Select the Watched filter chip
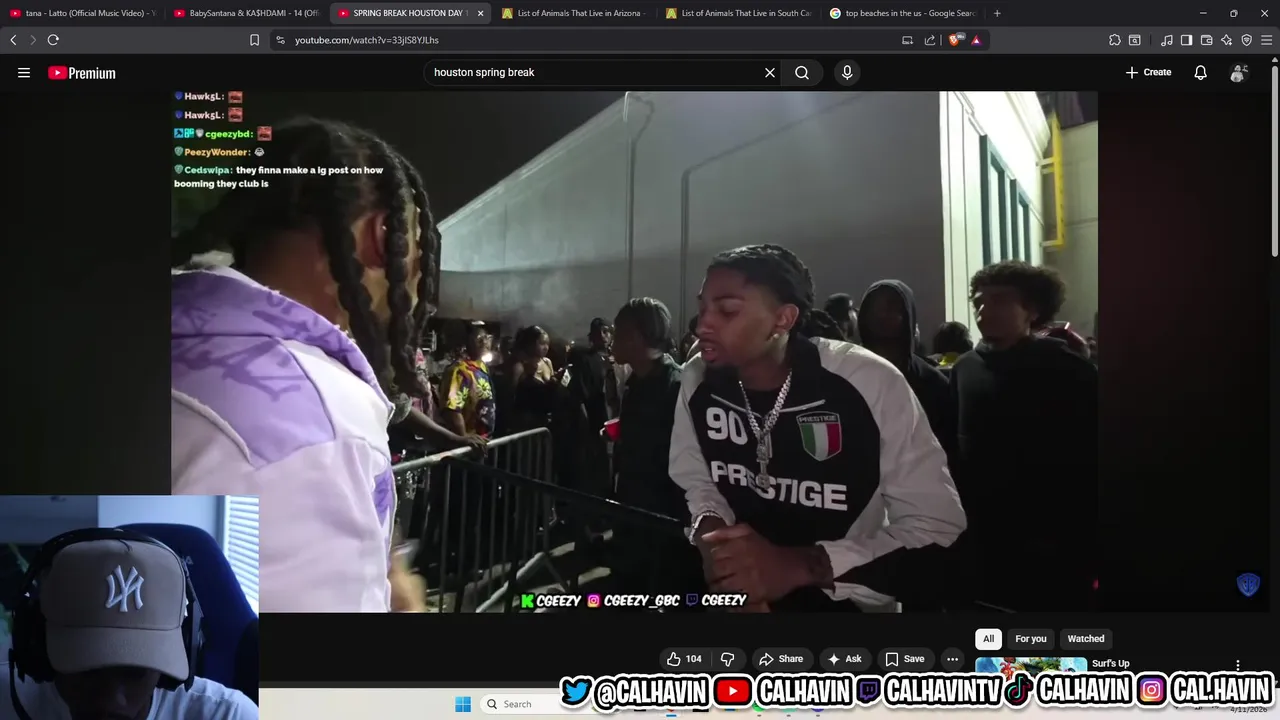Screen dimensions: 1280x720 coord(1086,639)
